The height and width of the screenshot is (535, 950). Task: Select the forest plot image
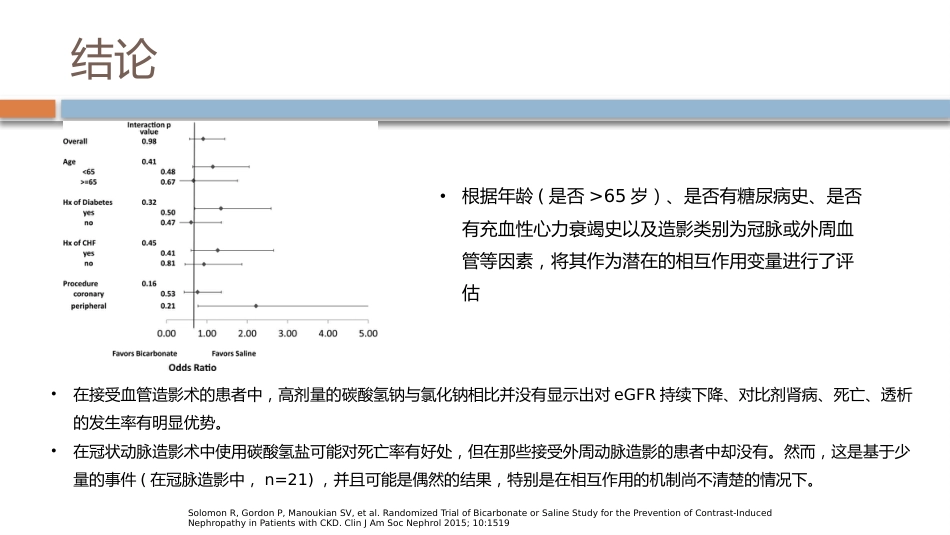pos(221,248)
